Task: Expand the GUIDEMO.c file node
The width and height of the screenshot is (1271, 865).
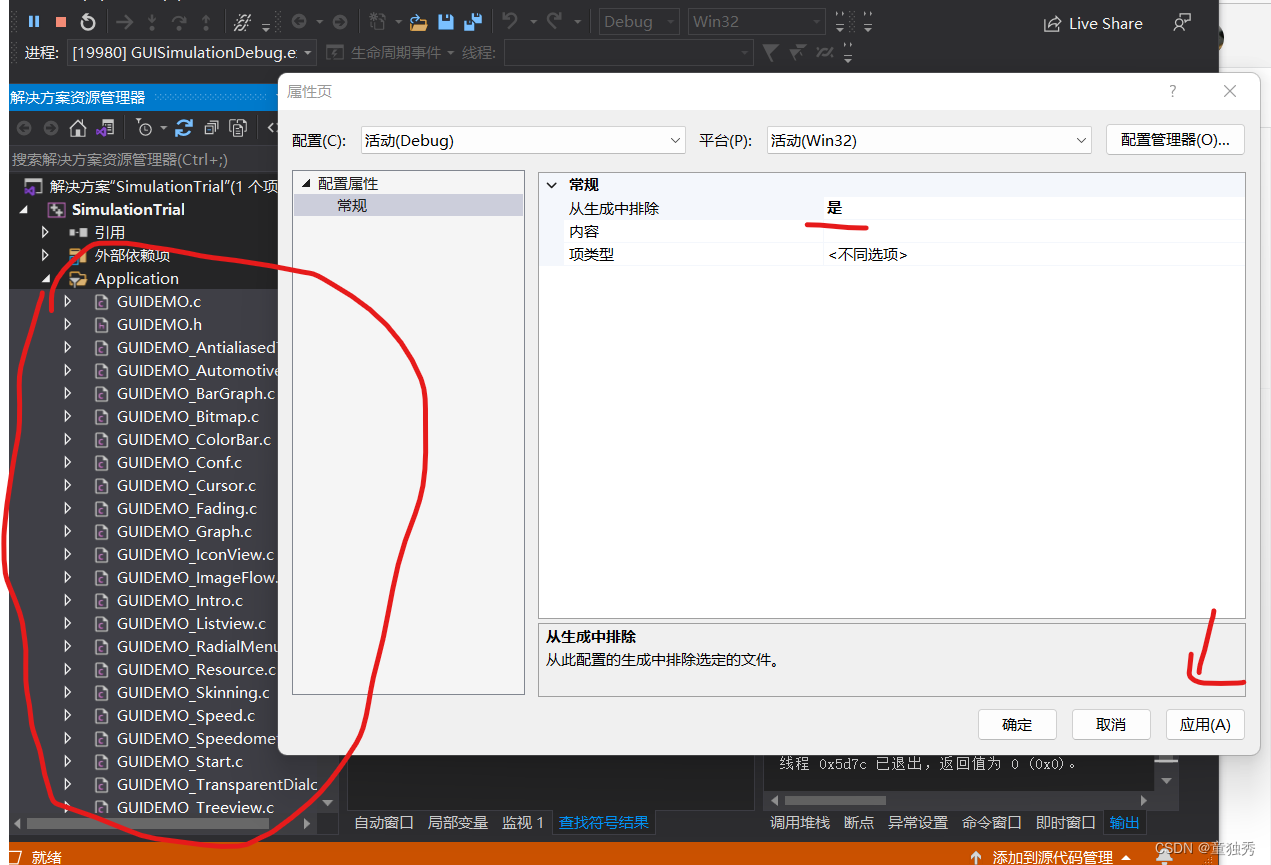Action: tap(68, 301)
